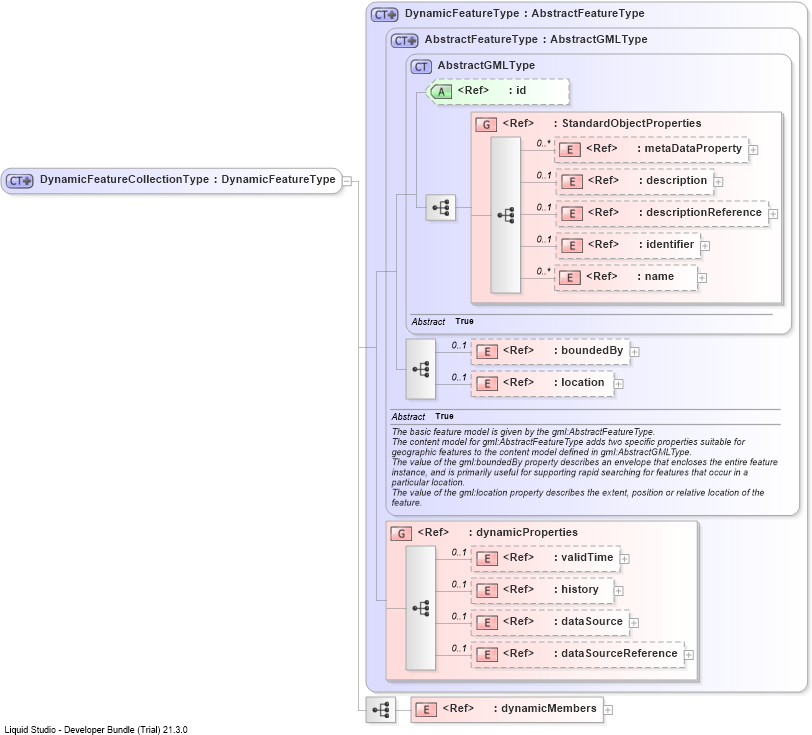Click the E icon of boundedBy element
This screenshot has width=812, height=735.
tap(487, 352)
